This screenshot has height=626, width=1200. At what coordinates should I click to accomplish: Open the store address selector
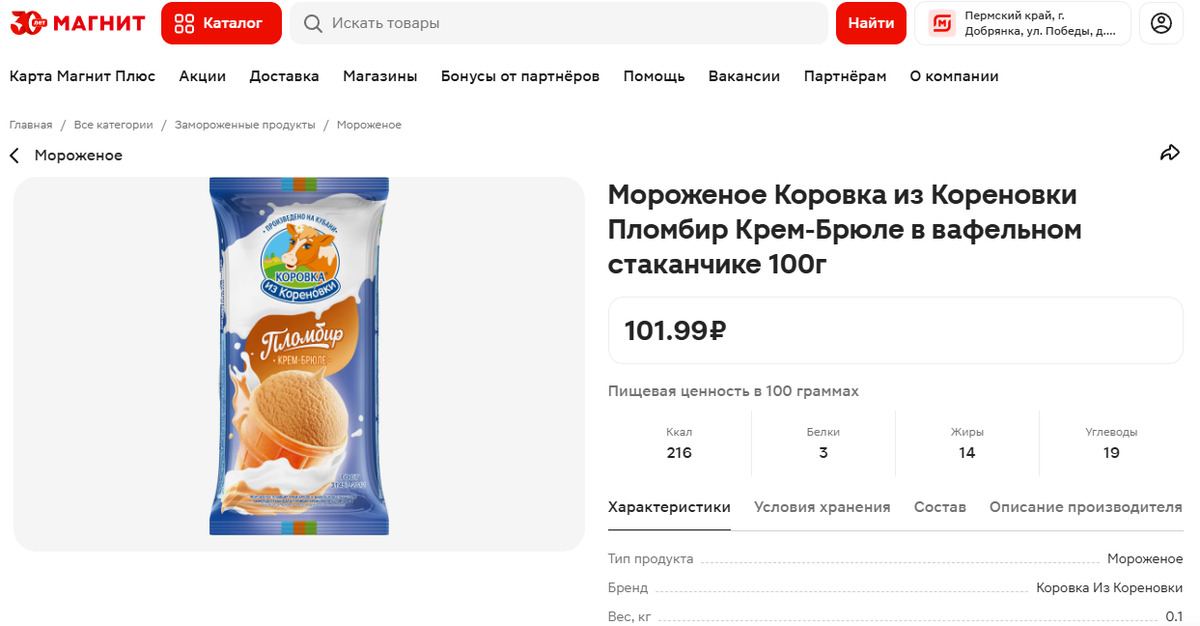pyautogui.click(x=1040, y=23)
